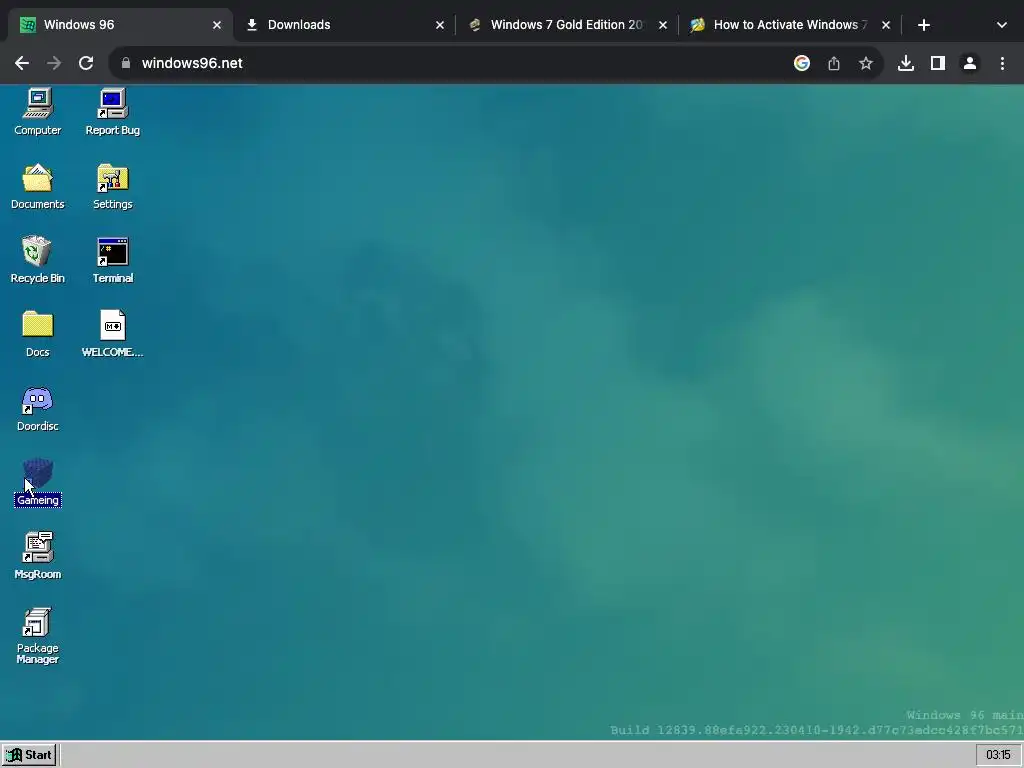View site information lock icon

click(126, 63)
